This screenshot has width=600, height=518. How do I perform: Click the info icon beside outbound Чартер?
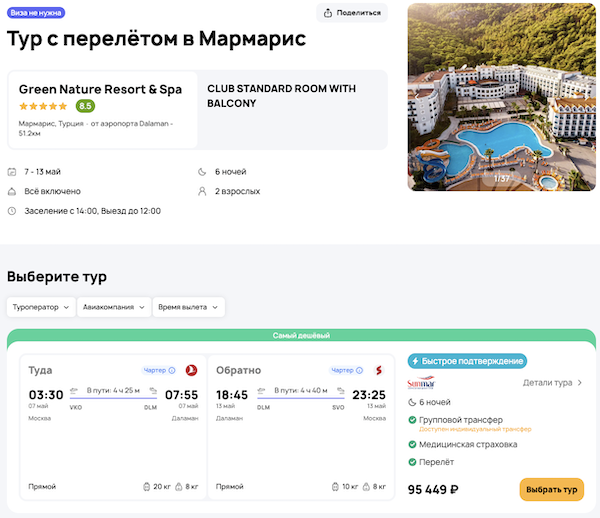tap(172, 370)
